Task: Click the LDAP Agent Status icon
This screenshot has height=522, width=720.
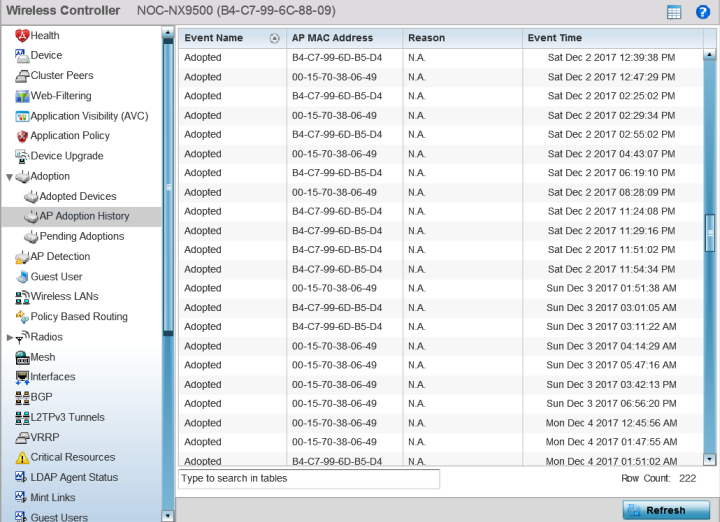Action: 21,477
